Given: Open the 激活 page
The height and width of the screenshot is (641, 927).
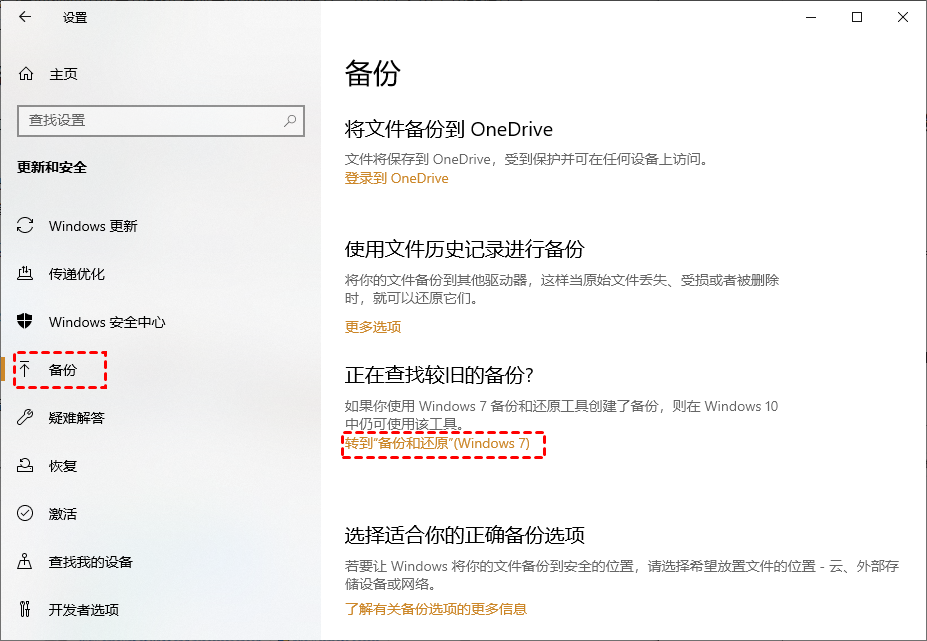Looking at the screenshot, I should (x=63, y=514).
